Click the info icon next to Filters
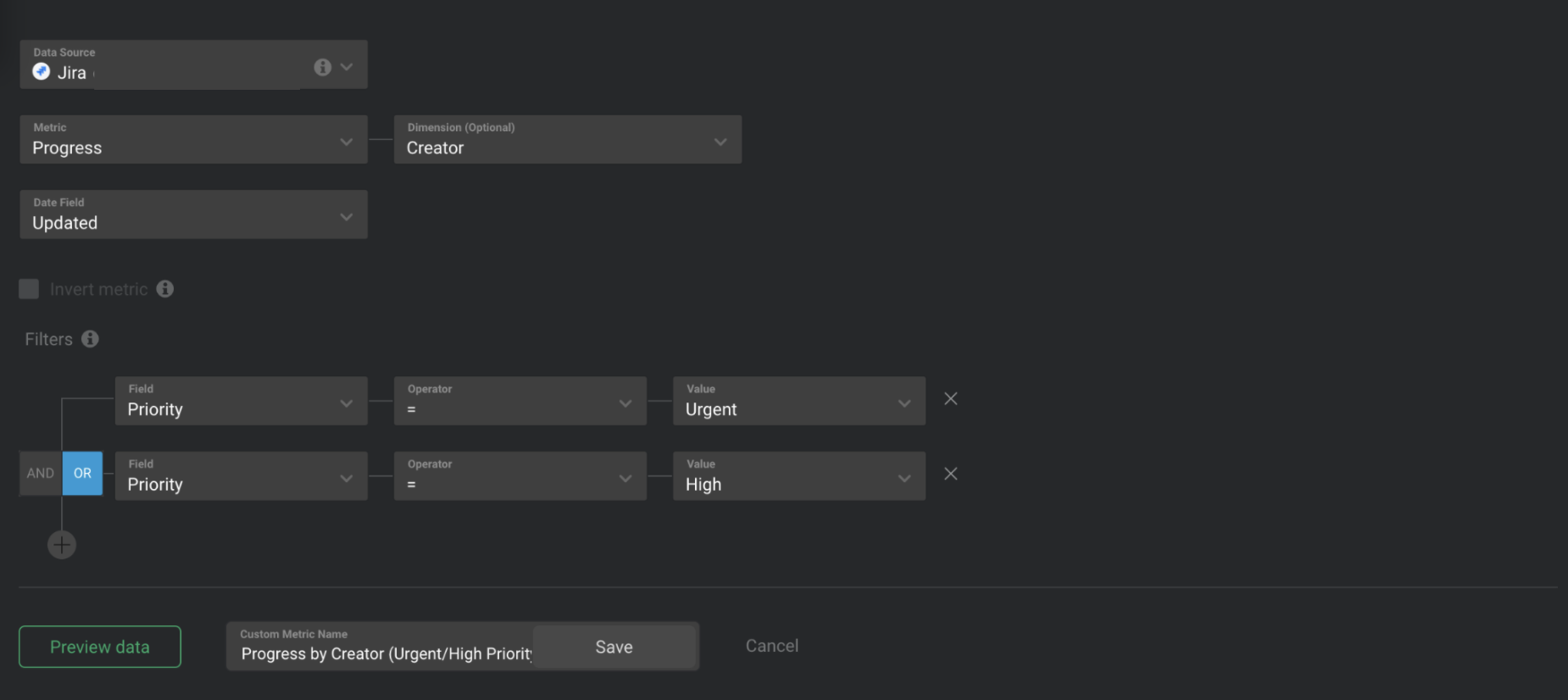Viewport: 1568px width, 700px height. click(x=90, y=339)
